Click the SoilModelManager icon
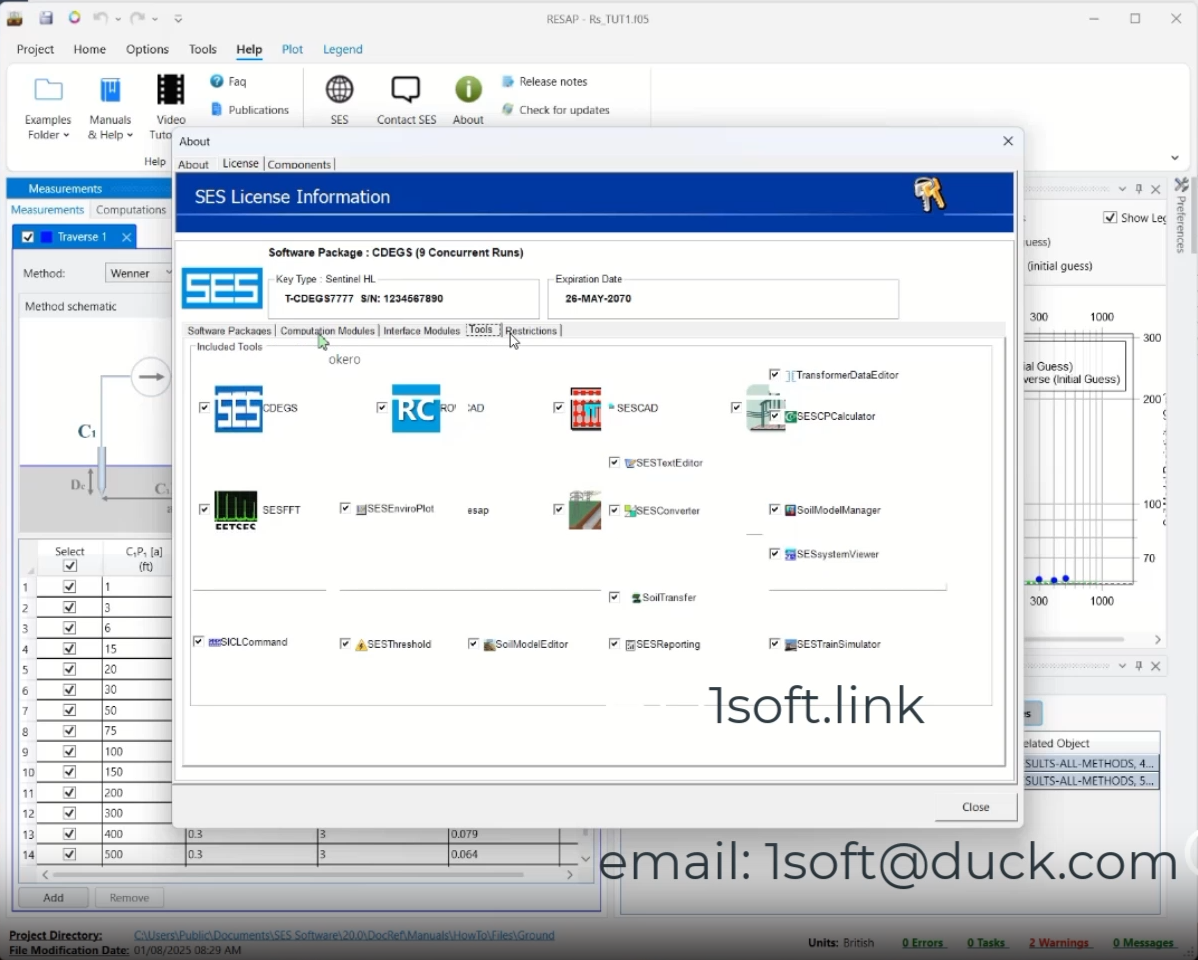1198x960 pixels. click(790, 510)
